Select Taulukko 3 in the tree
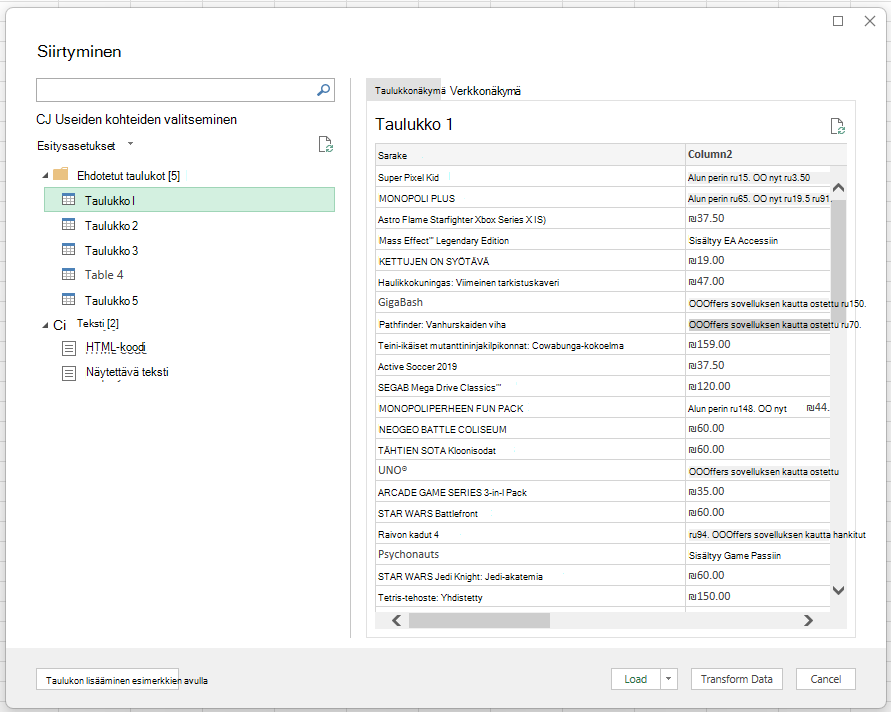This screenshot has width=891, height=712. coord(111,251)
